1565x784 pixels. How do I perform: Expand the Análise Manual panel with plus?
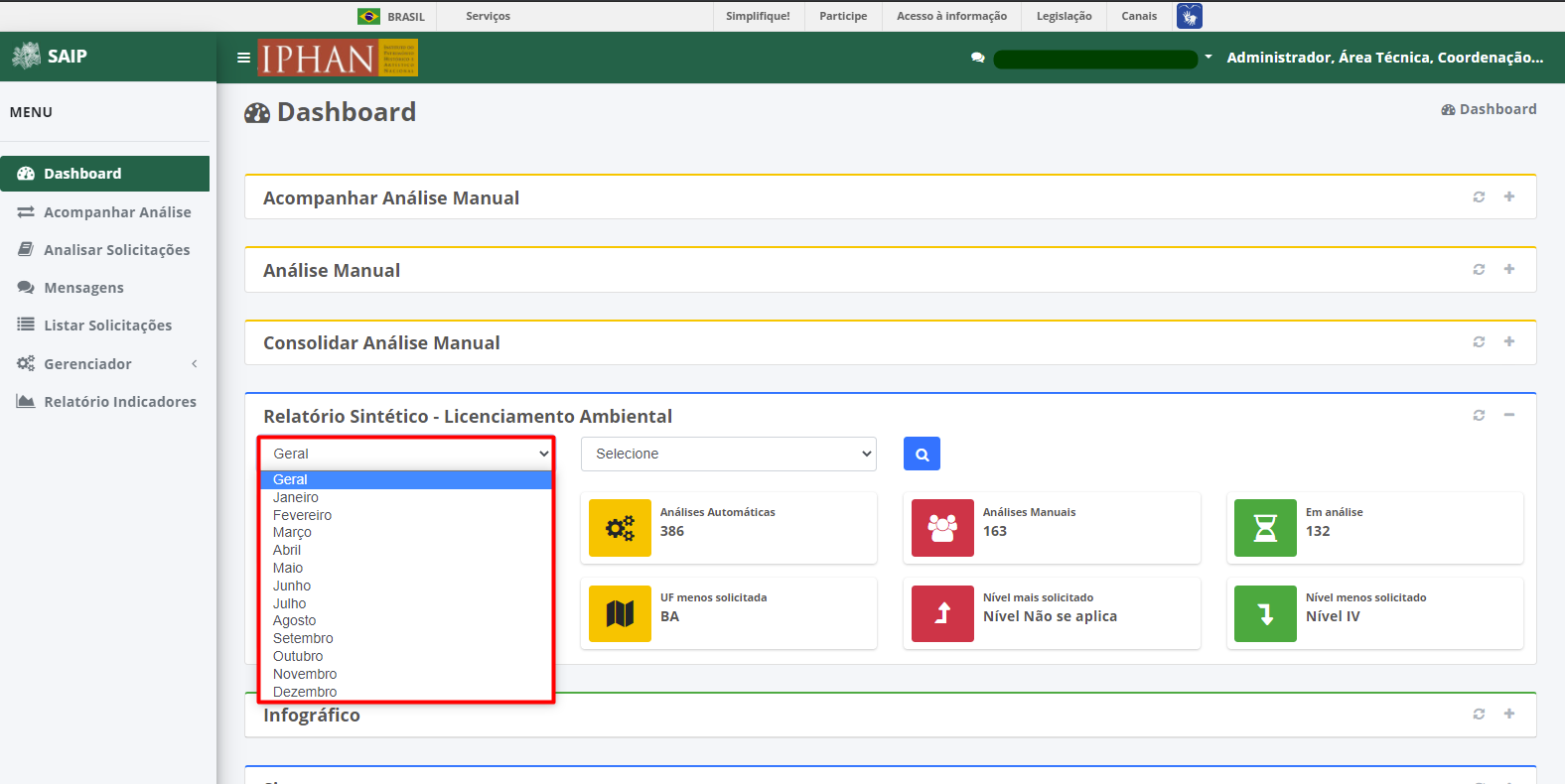click(1509, 269)
